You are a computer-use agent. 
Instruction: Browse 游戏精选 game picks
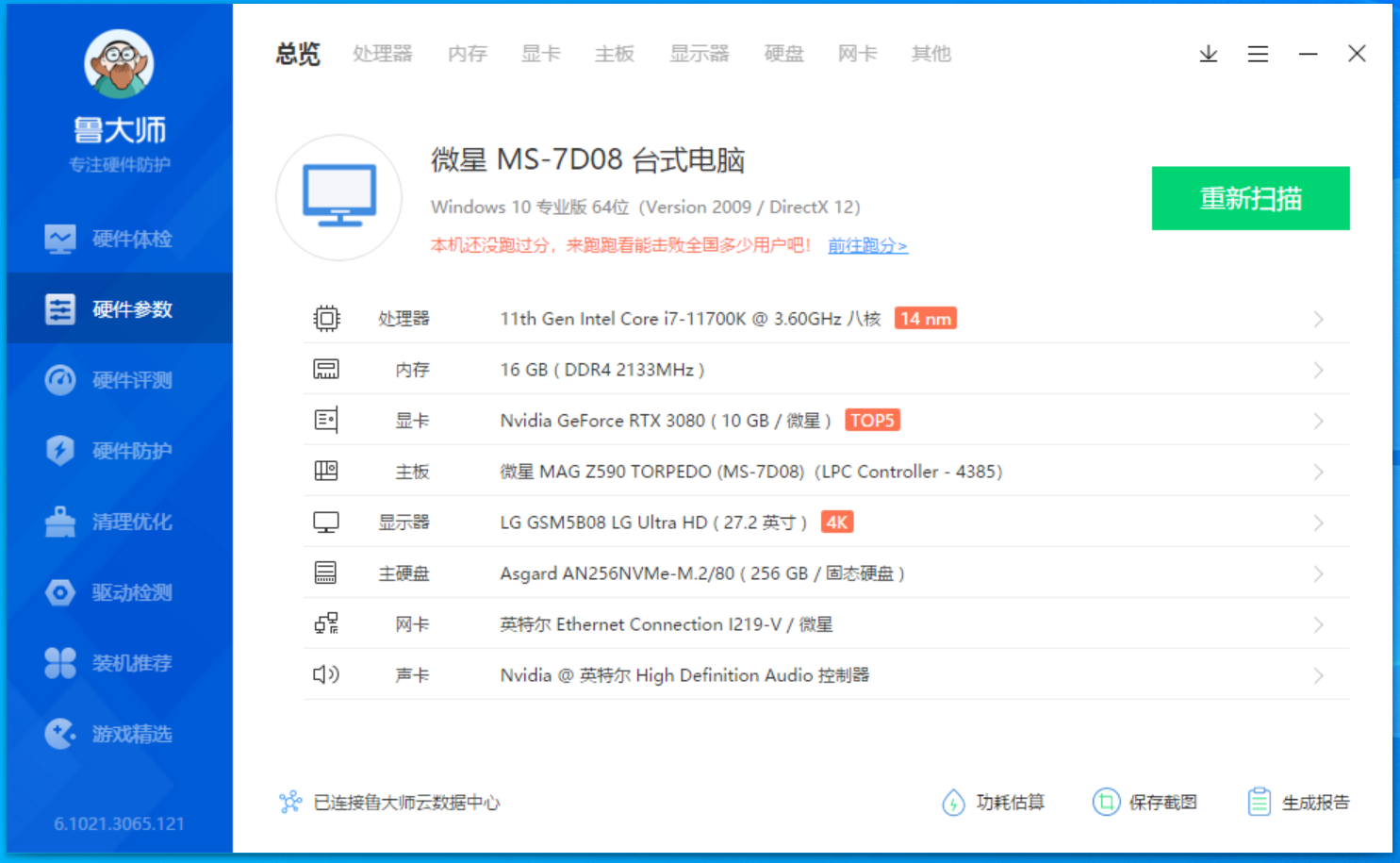pyautogui.click(x=118, y=734)
